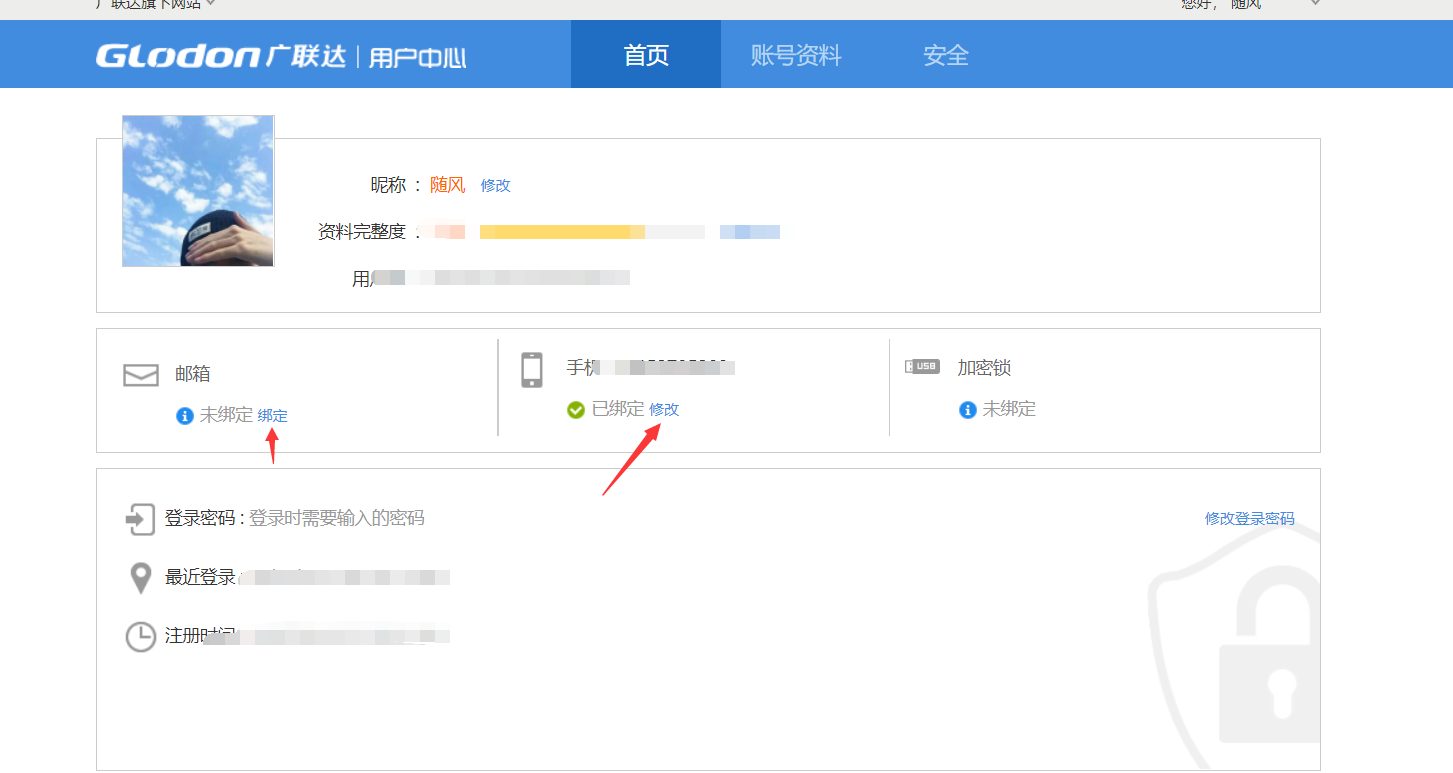The height and width of the screenshot is (773, 1453).
Task: Click the Glodon 广联达 logo
Action: point(232,55)
